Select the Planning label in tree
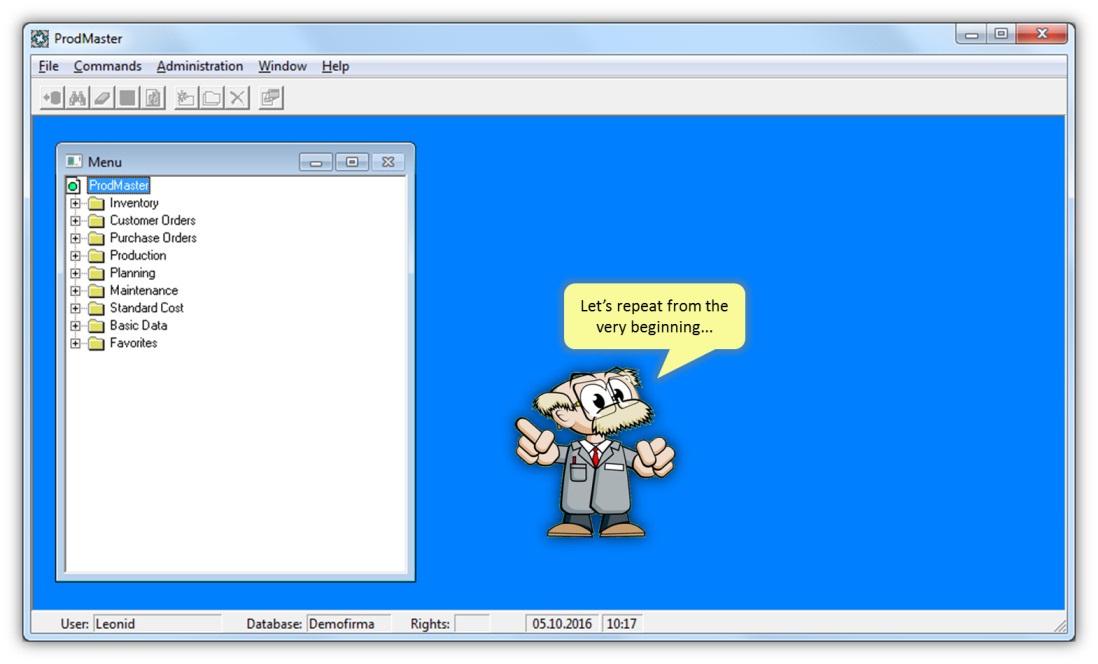 (x=132, y=273)
